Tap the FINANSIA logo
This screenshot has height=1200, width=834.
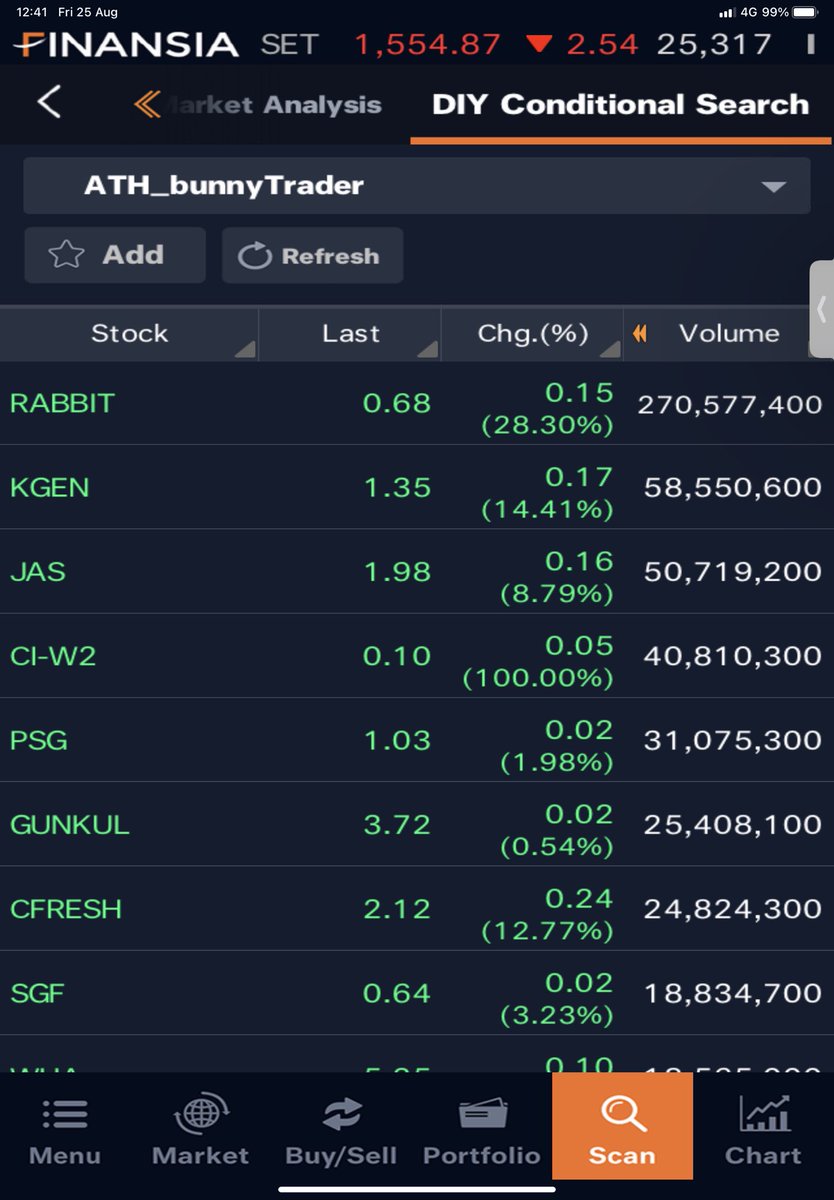click(126, 44)
